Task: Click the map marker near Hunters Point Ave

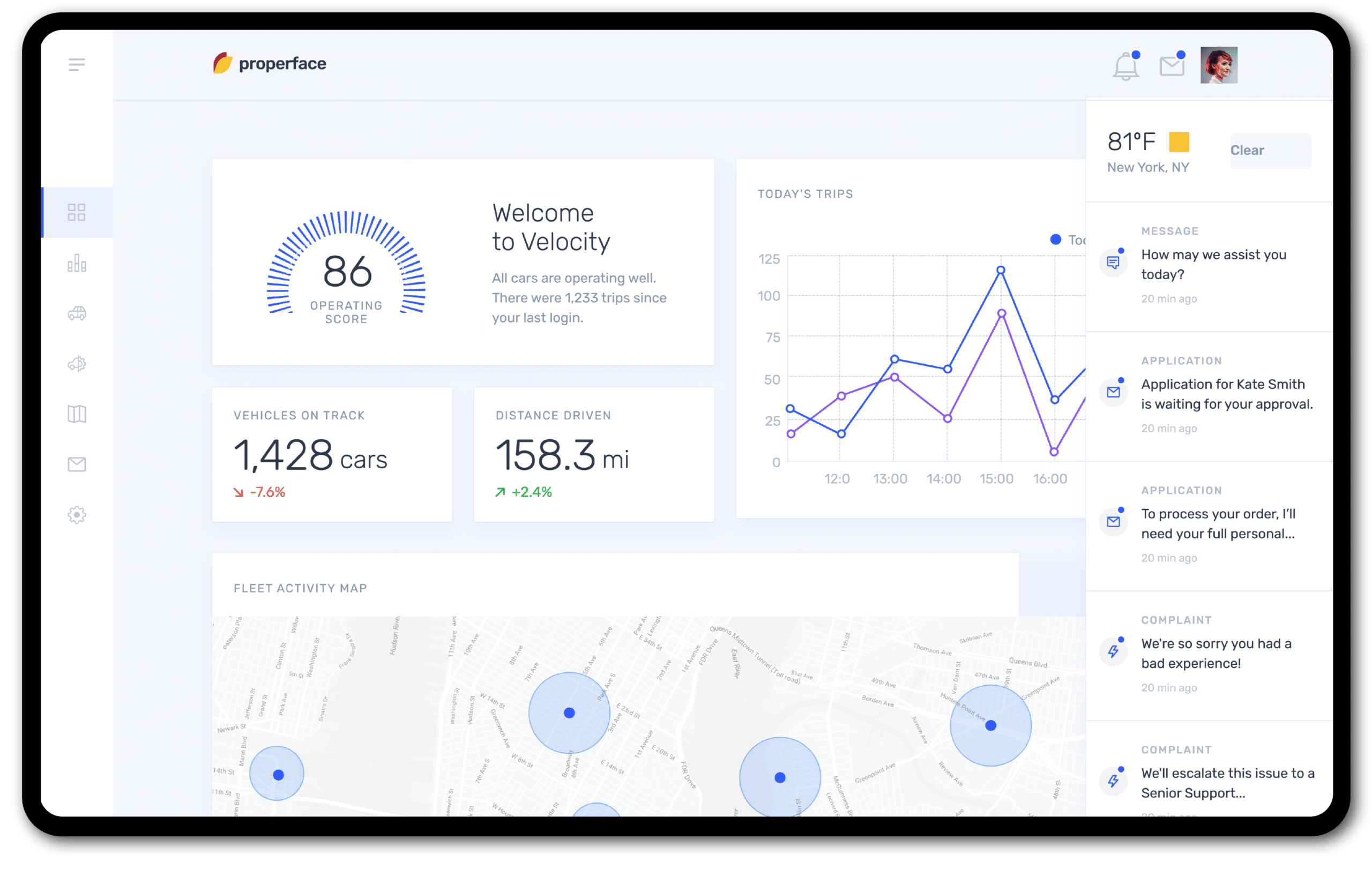Action: (x=991, y=726)
